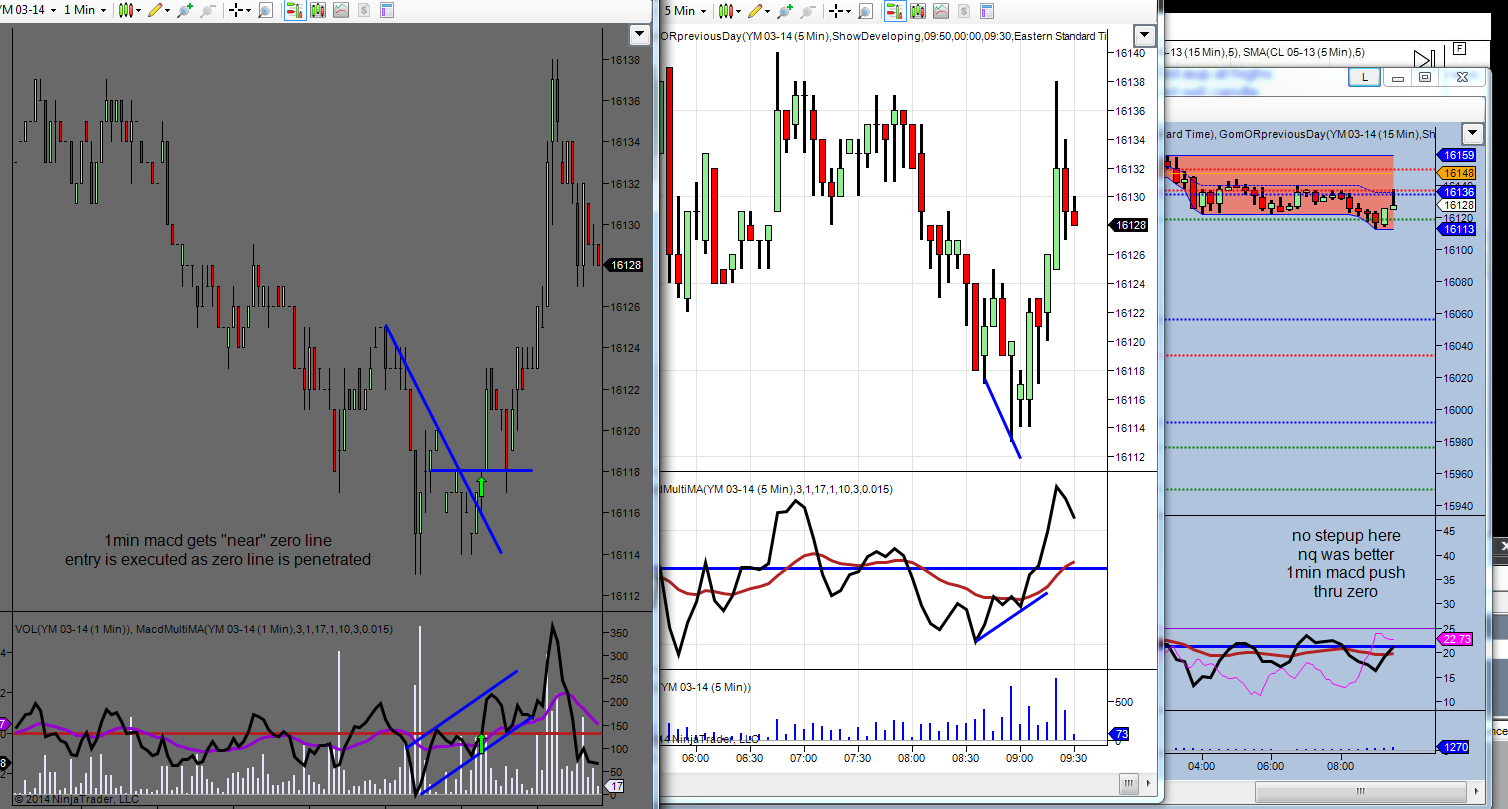This screenshot has height=809, width=1508.
Task: Click the F button above 15 Min window
Action: [x=1459, y=48]
